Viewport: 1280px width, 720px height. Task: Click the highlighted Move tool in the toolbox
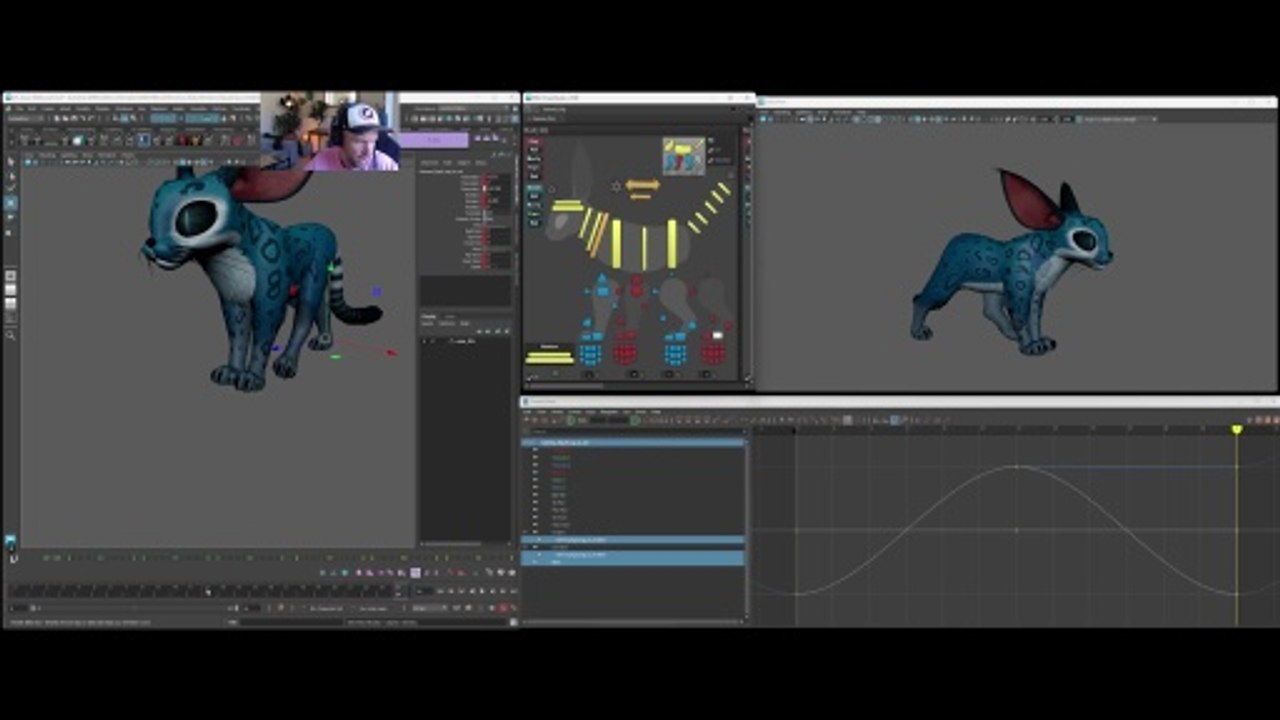11,202
